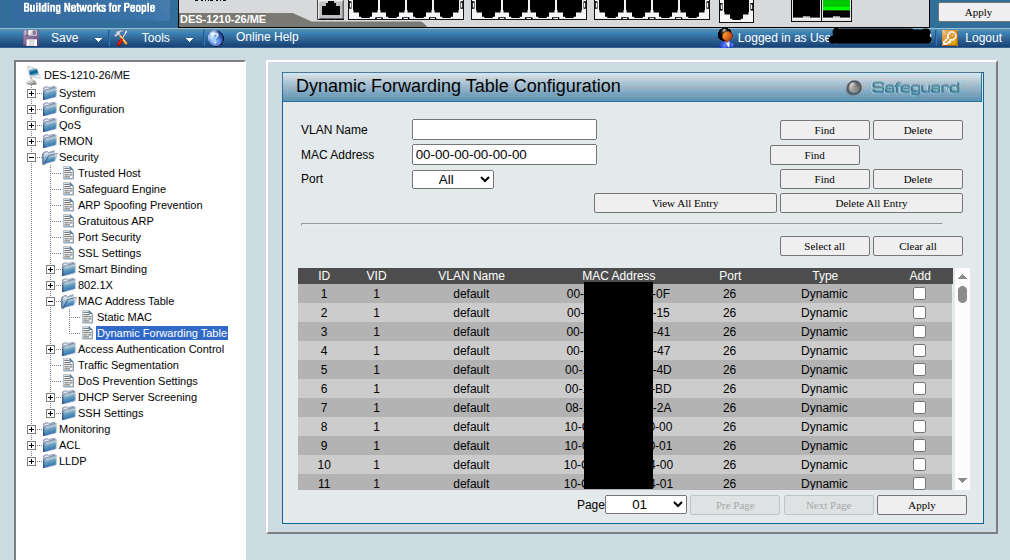Image resolution: width=1010 pixels, height=560 pixels.
Task: Enable the Add checkbox for entry ID 9
Action: (x=919, y=446)
